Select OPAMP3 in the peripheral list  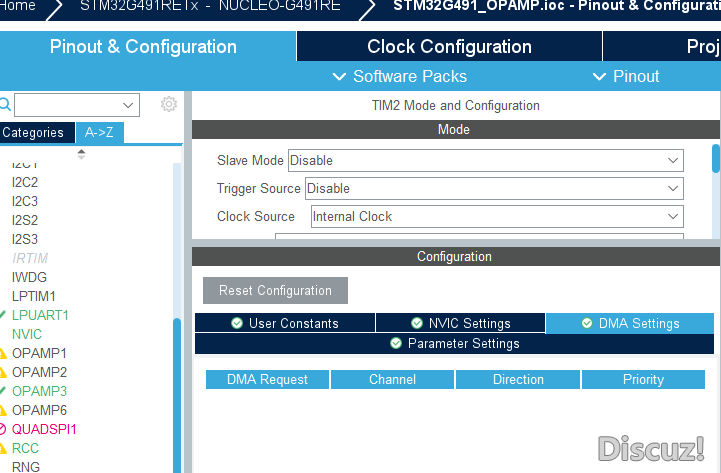pyautogui.click(x=39, y=391)
